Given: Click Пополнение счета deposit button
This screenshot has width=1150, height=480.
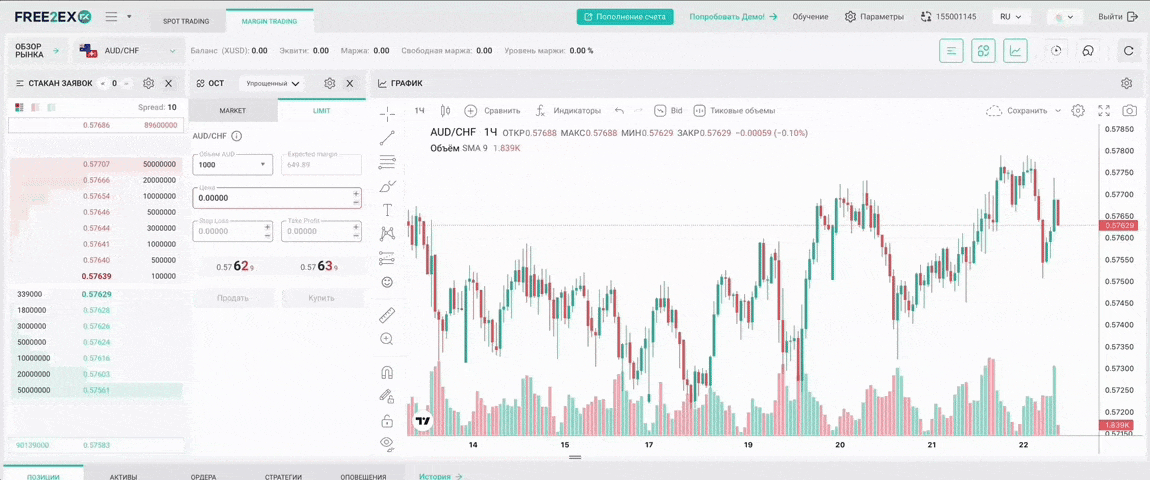Looking at the screenshot, I should 625,16.
